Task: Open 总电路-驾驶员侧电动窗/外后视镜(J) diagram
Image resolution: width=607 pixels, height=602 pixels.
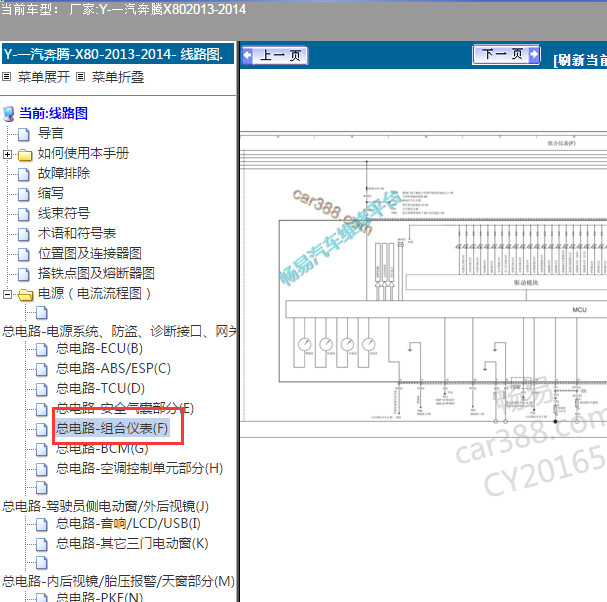Action: [x=106, y=506]
